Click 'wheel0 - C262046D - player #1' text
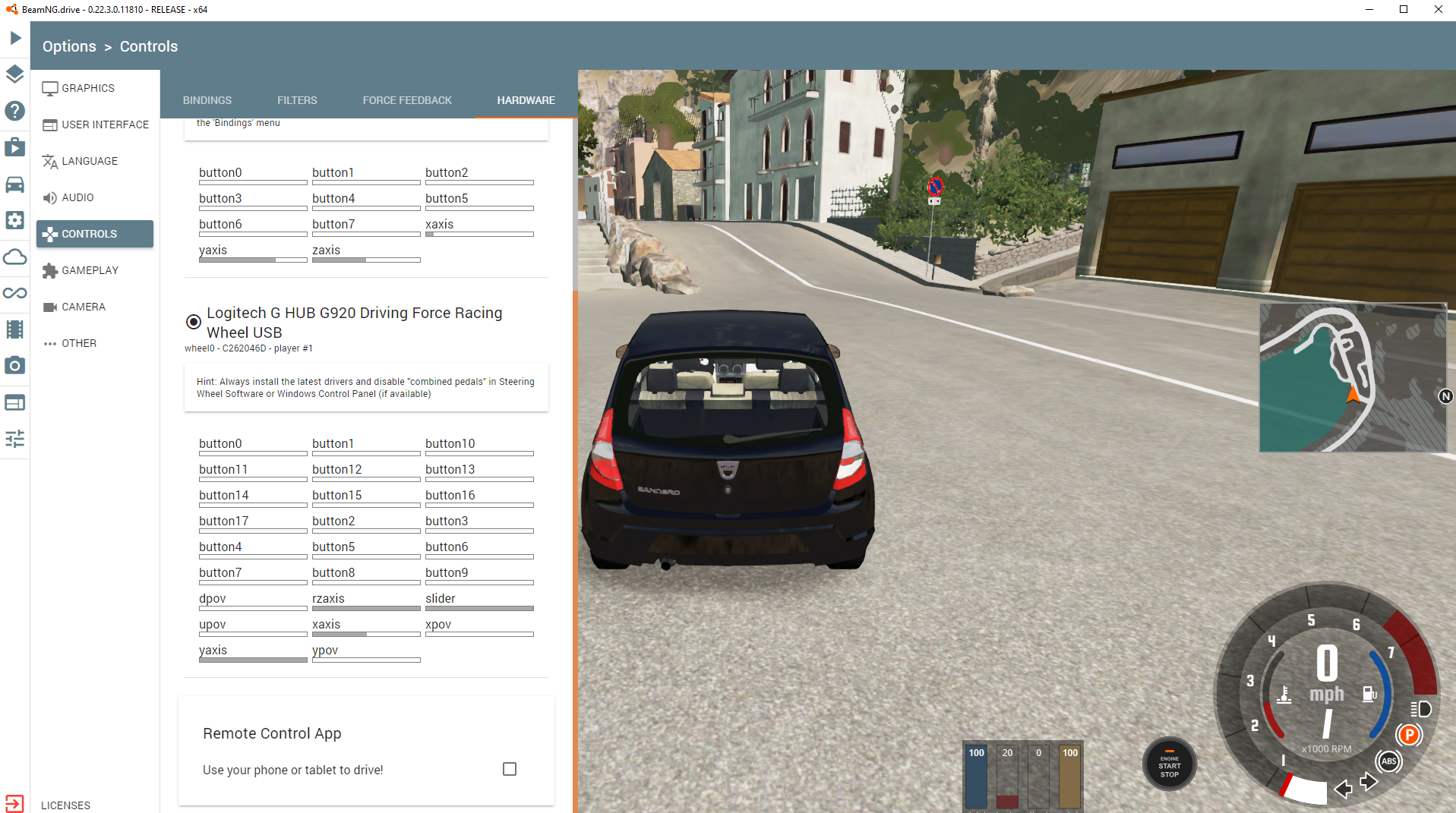The height and width of the screenshot is (813, 1456). pyautogui.click(x=248, y=348)
